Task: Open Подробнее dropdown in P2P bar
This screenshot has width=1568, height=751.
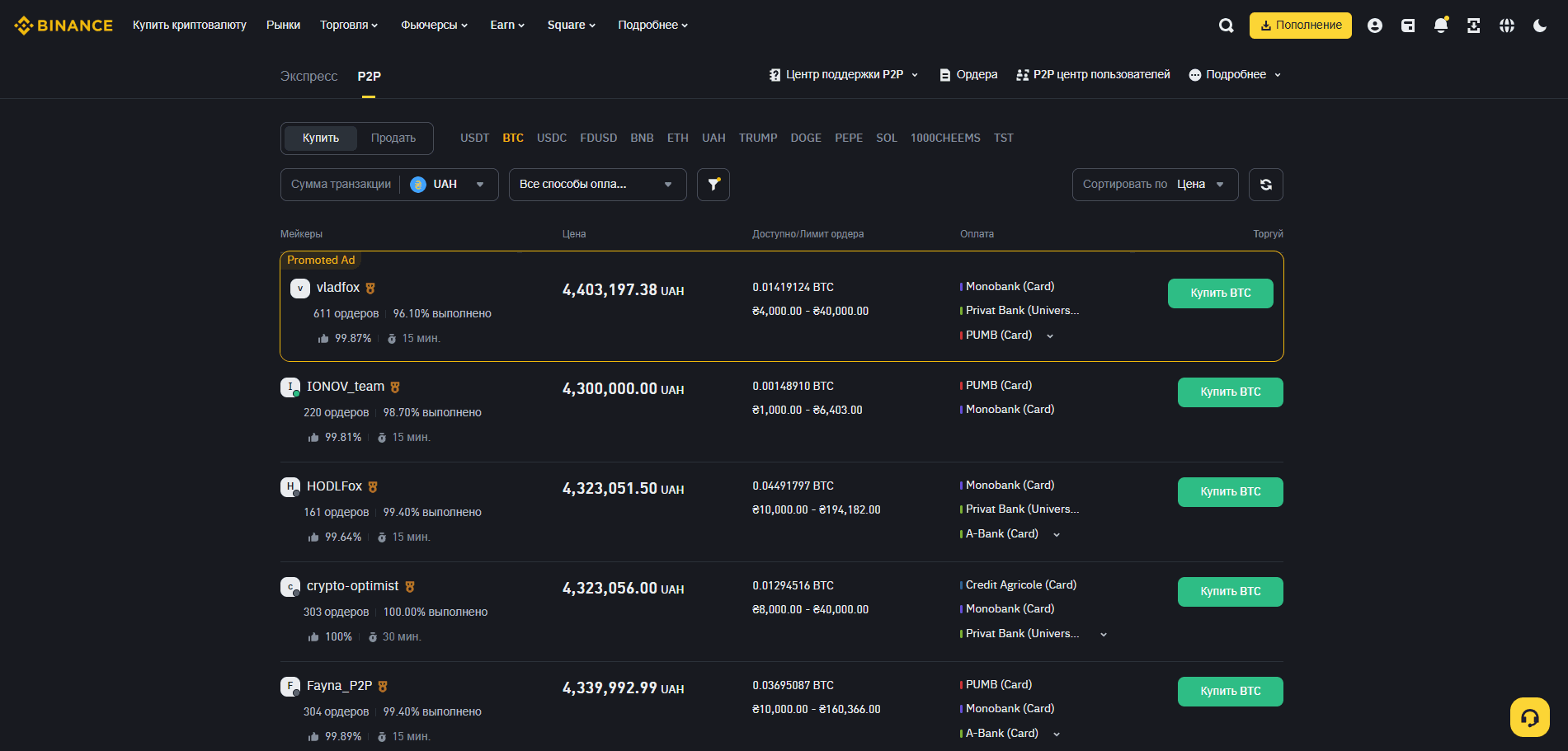Action: coord(1236,75)
